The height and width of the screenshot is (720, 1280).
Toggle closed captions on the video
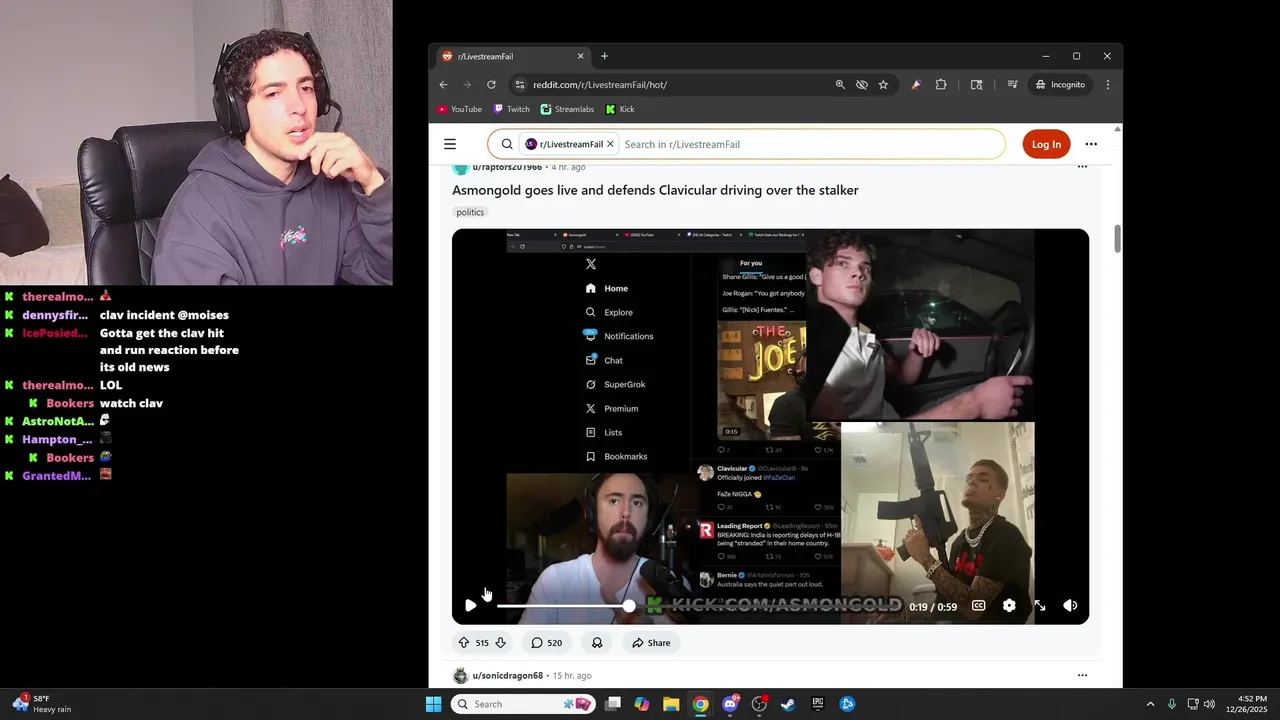978,605
